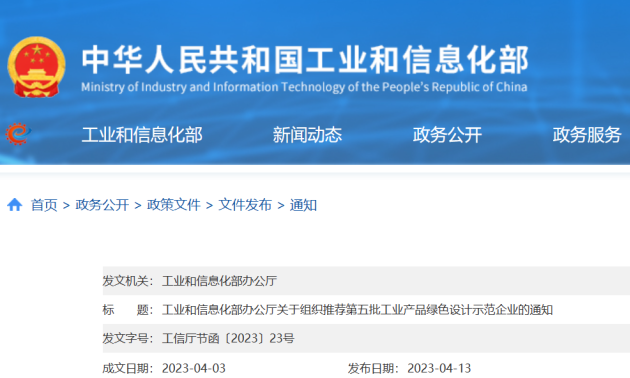This screenshot has height=378, width=630.
Task: Click the 发布日期 field label
Action: [x=373, y=368]
